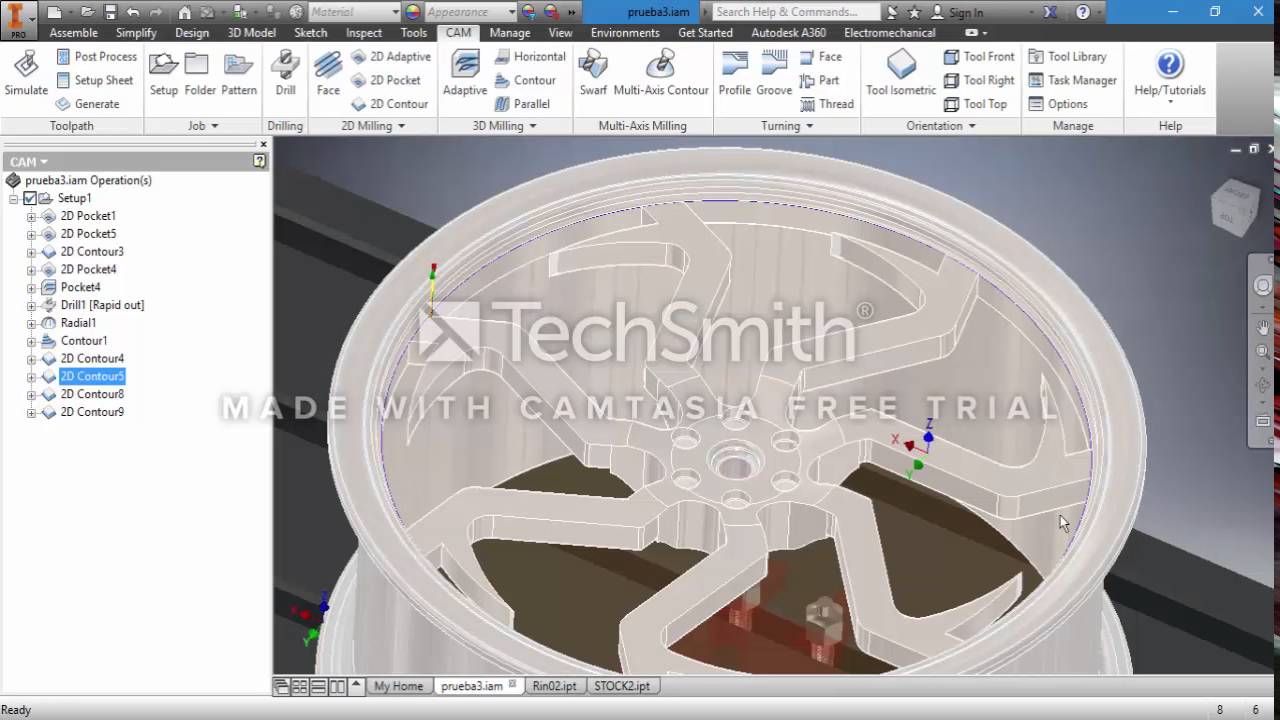Create a new Setup in Job panel
This screenshot has height=720, width=1280.
[x=164, y=73]
